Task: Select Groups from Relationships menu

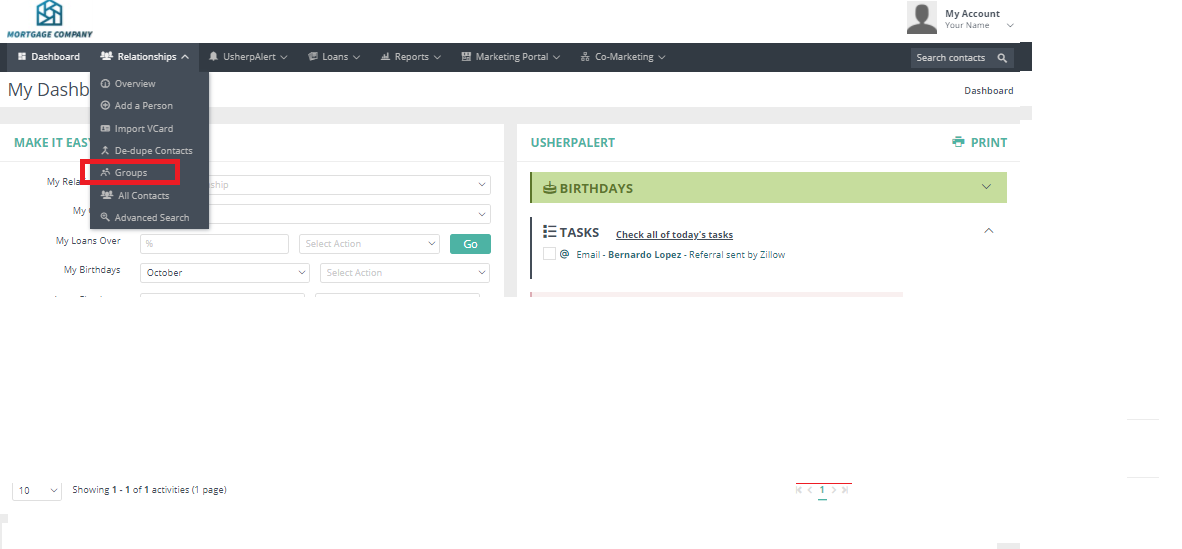Action: pos(131,173)
